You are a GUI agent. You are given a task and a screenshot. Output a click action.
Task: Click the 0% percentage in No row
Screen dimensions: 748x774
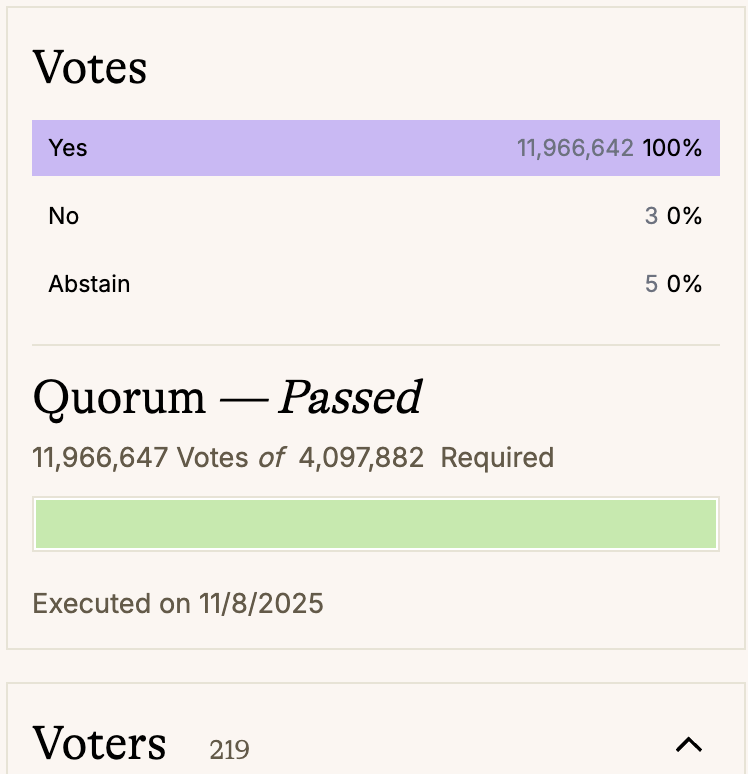click(685, 216)
